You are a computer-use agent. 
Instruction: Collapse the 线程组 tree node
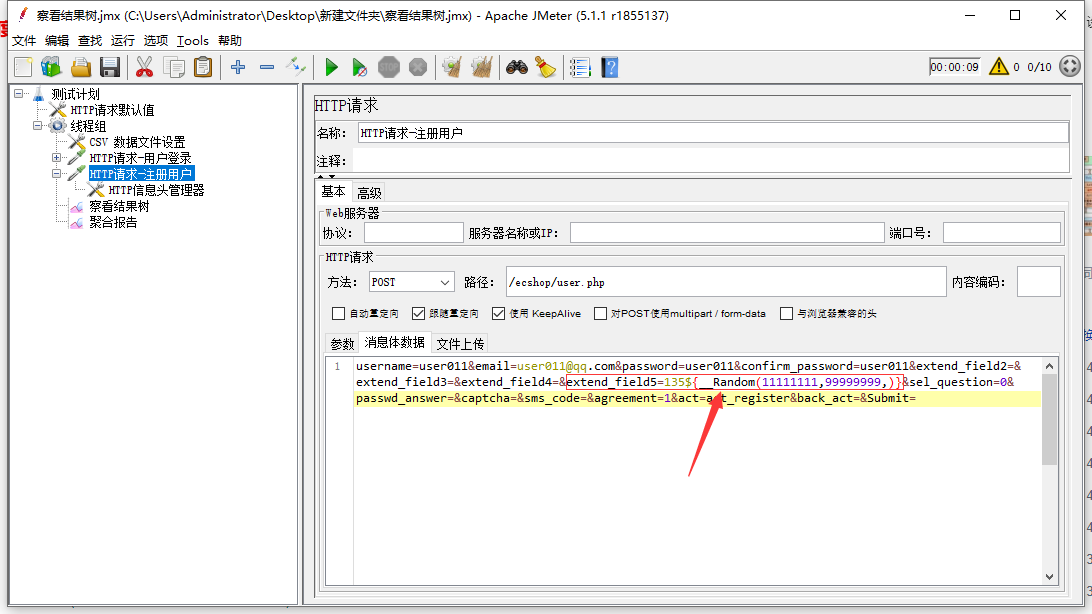click(38, 126)
